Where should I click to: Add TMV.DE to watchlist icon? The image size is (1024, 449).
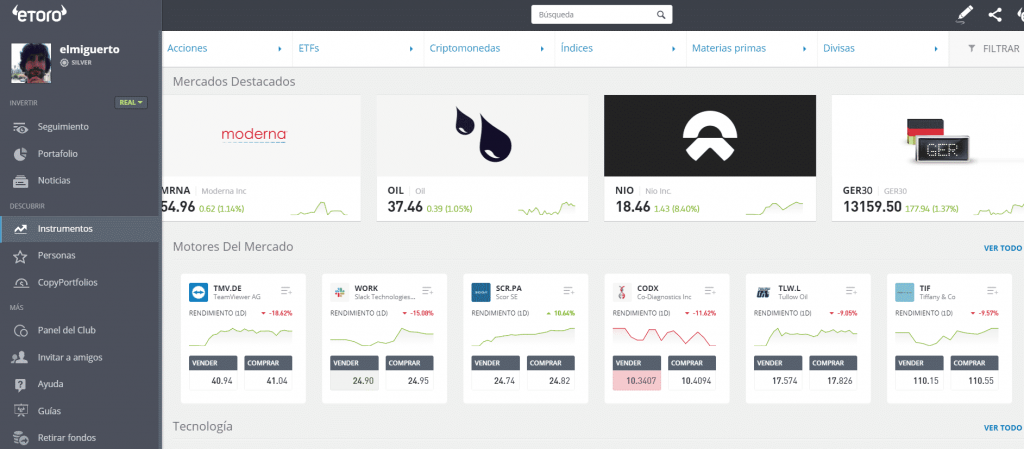[x=286, y=290]
